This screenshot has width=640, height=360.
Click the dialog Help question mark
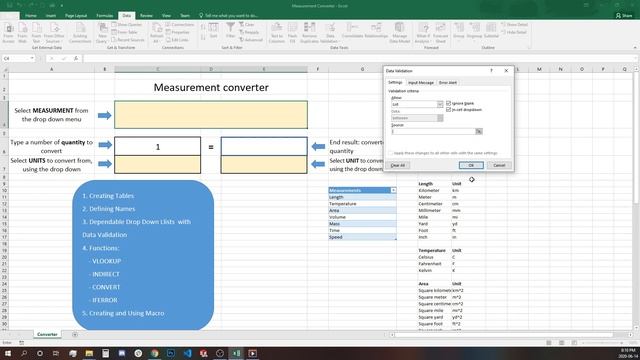point(491,71)
